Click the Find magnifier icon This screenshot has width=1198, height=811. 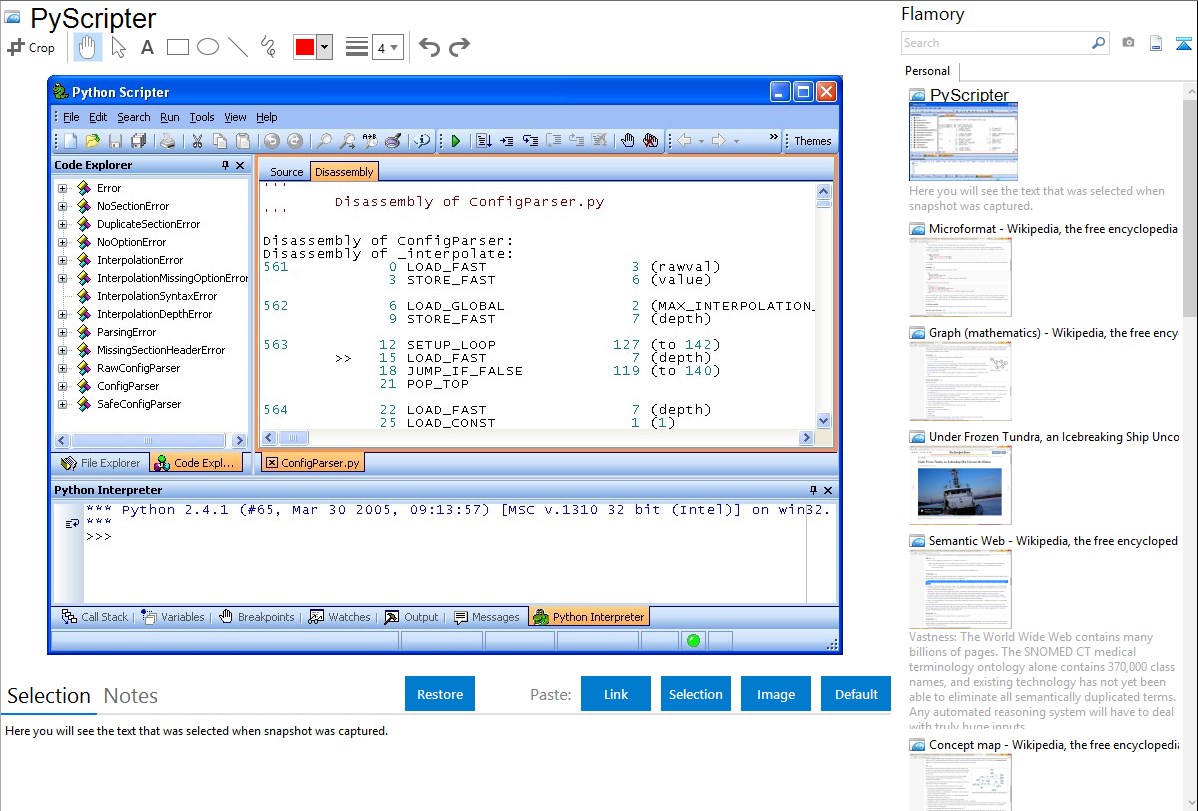[325, 141]
